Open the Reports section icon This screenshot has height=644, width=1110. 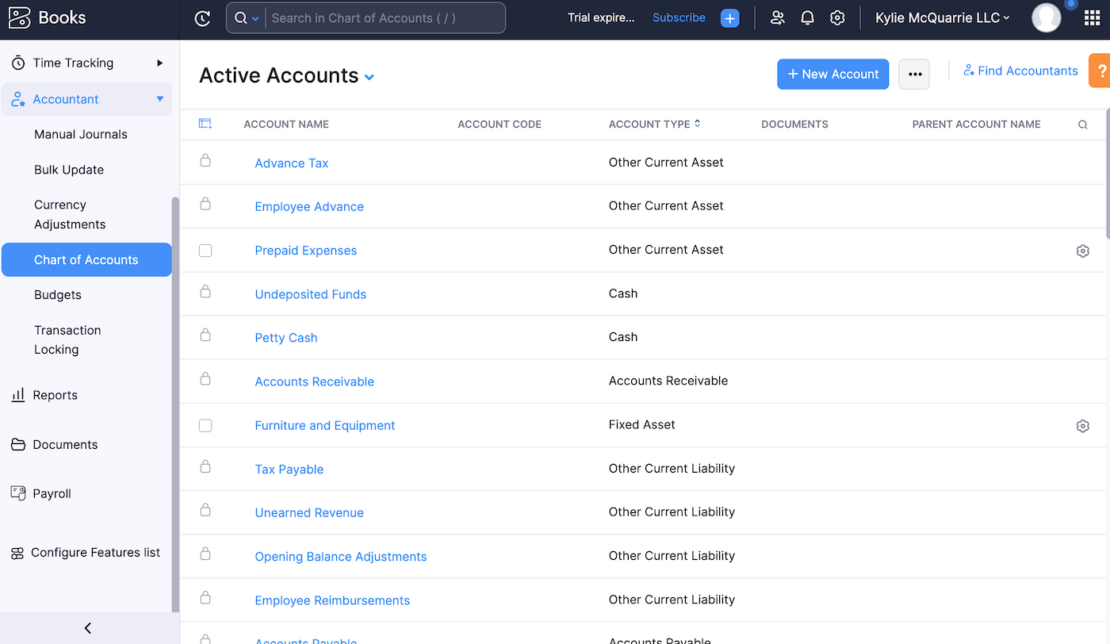(x=19, y=394)
